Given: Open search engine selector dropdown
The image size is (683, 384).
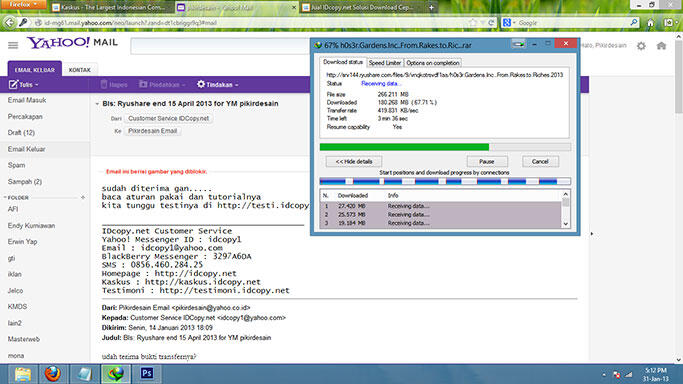Looking at the screenshot, I should (509, 23).
